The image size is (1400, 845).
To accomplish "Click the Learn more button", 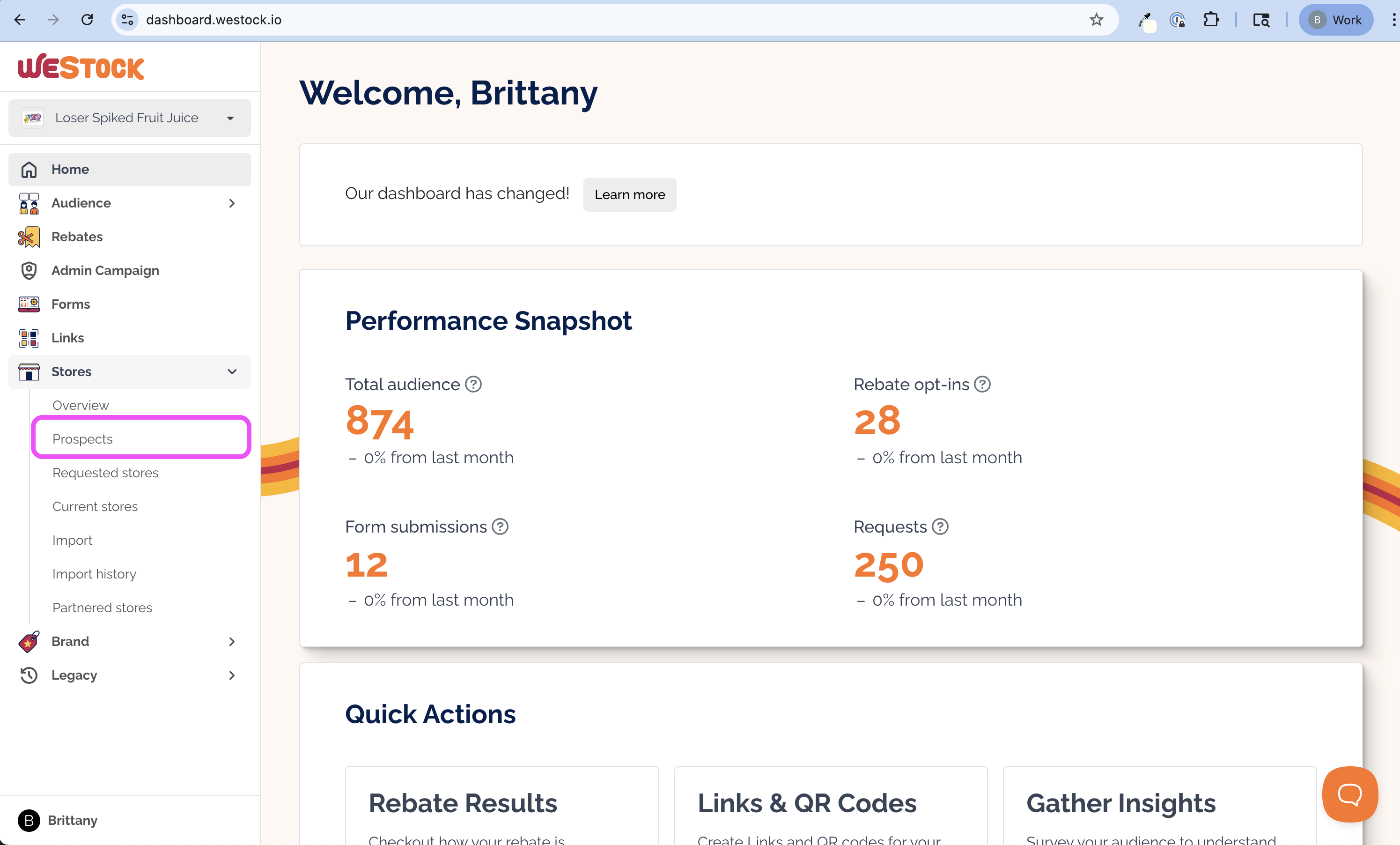I will 630,195.
